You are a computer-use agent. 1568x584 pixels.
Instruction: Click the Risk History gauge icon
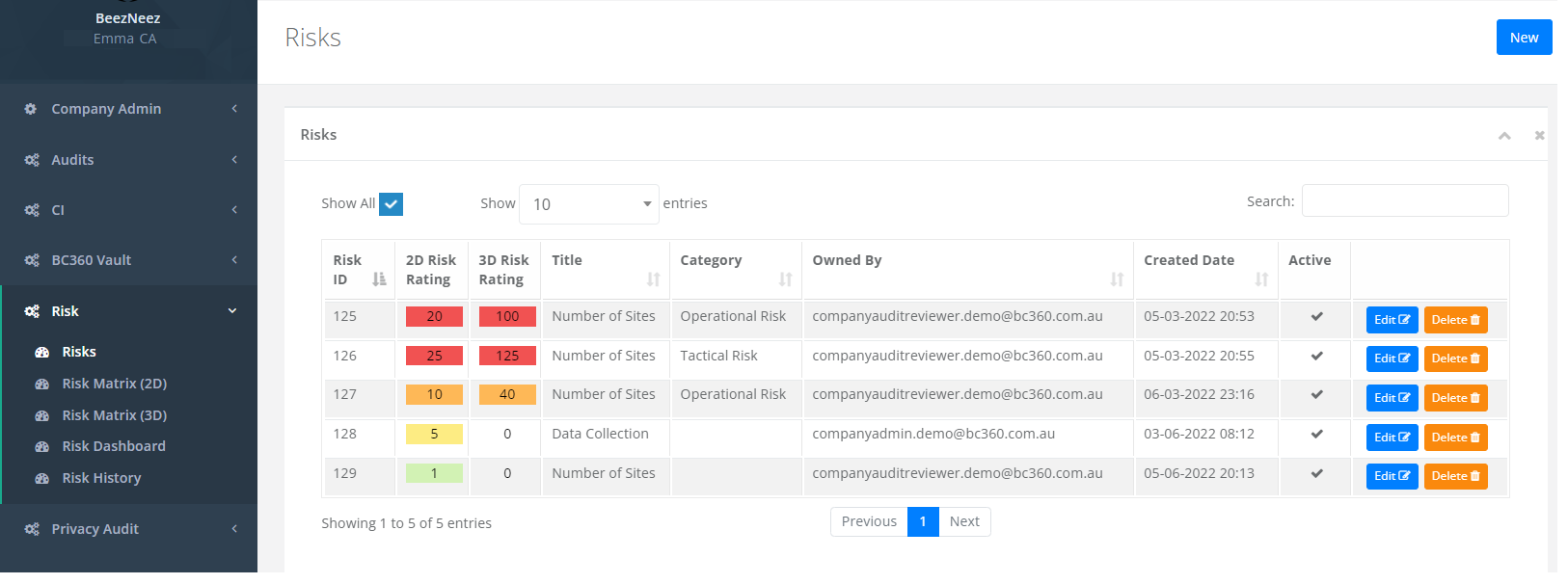tap(42, 479)
